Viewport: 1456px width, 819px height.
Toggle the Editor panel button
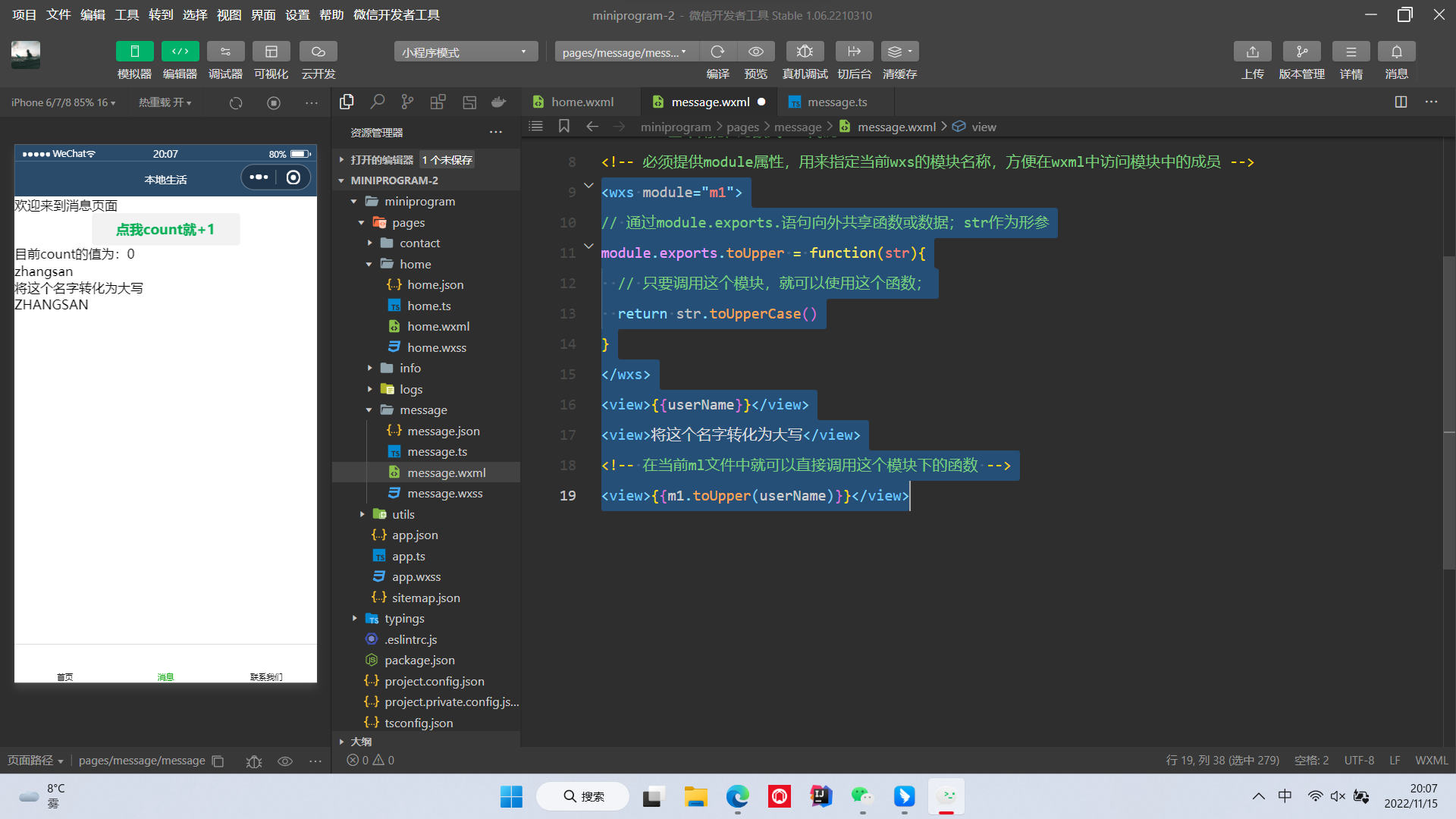coord(180,52)
